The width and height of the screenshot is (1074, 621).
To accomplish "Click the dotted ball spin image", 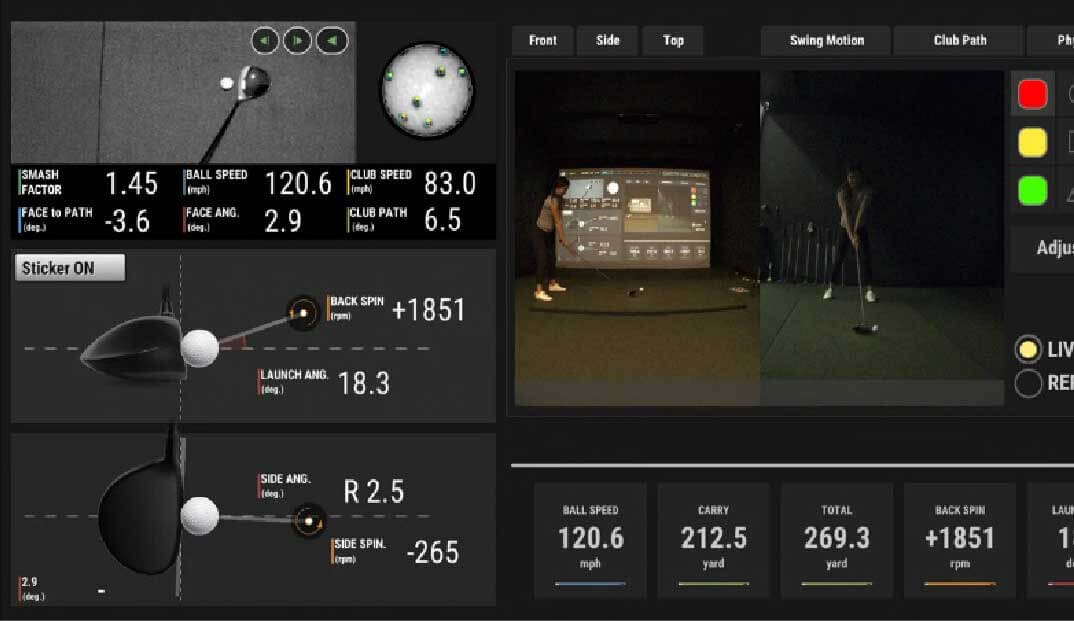I will 427,91.
